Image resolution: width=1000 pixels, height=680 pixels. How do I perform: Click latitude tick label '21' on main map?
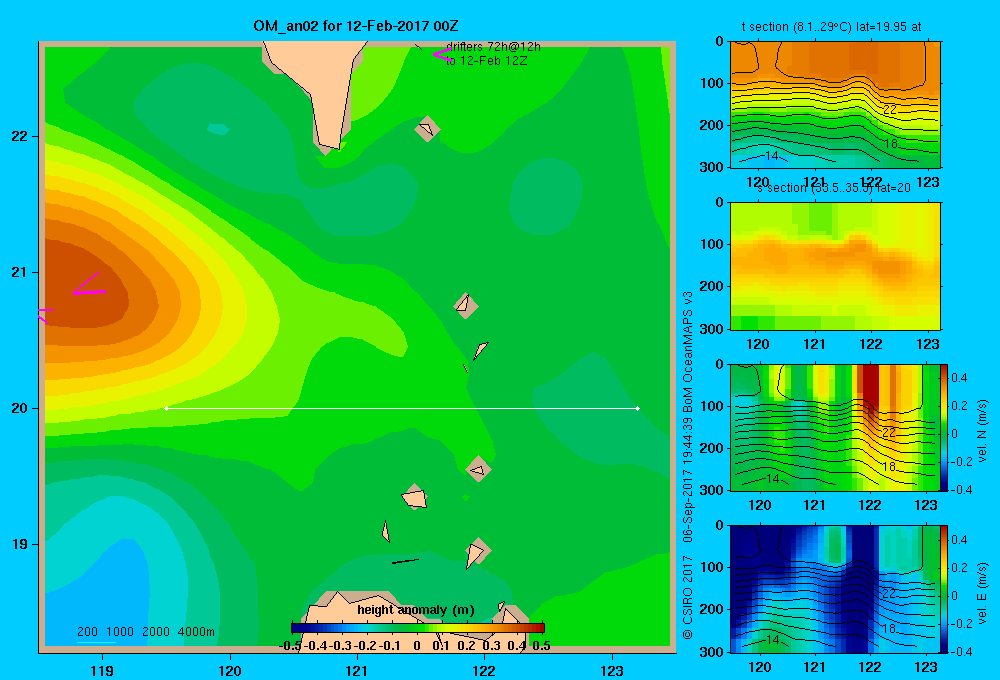coord(20,272)
